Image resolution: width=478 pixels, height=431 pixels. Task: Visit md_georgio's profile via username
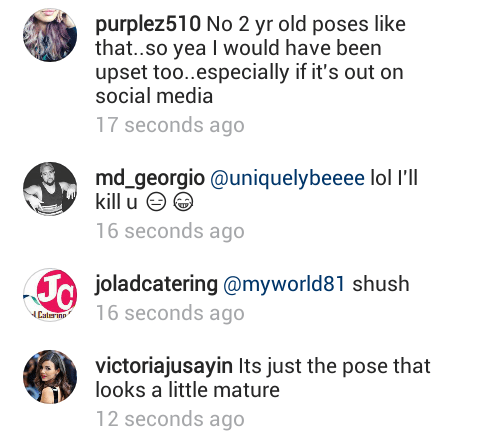click(150, 178)
